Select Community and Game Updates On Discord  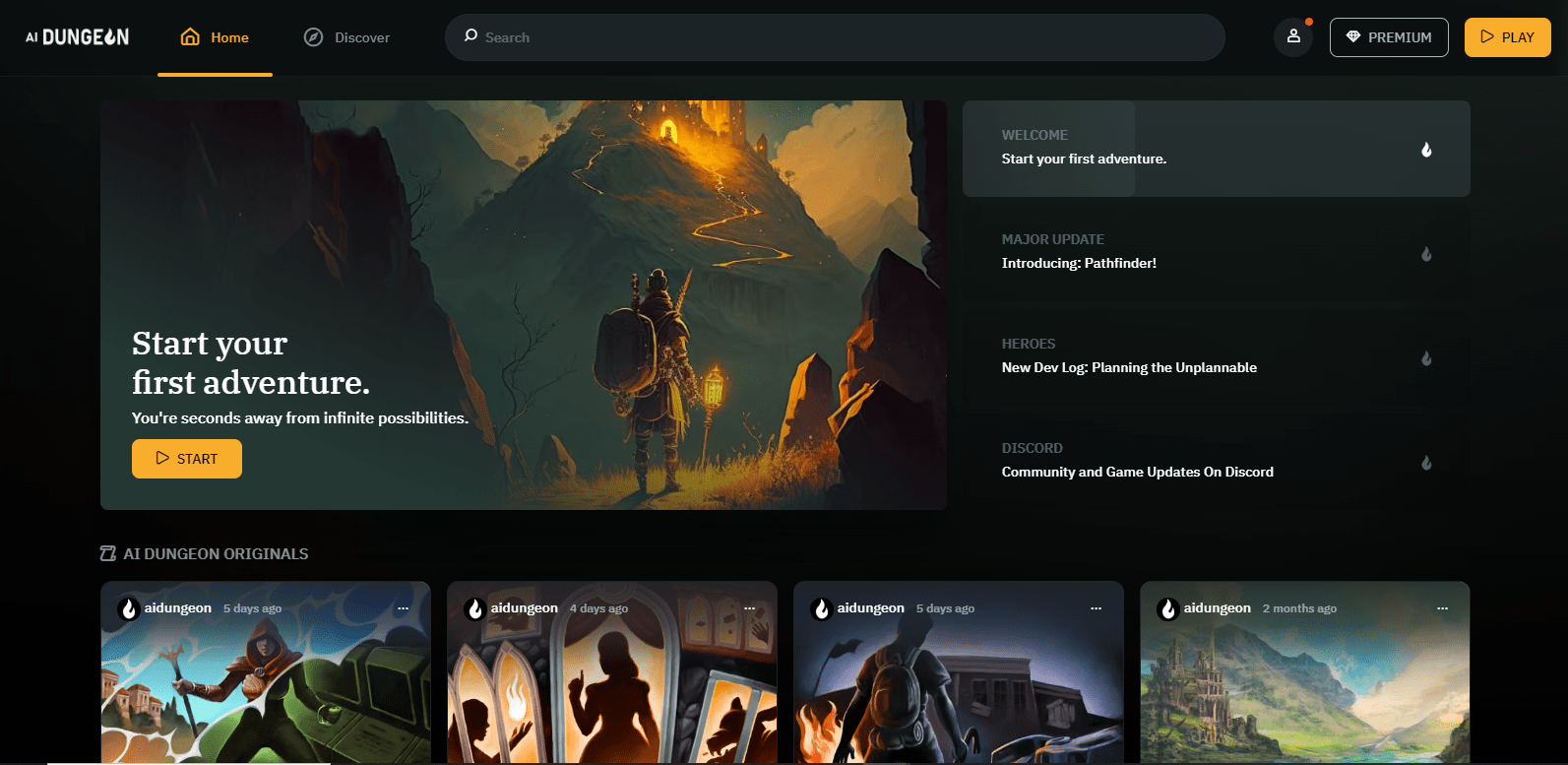(x=1217, y=462)
